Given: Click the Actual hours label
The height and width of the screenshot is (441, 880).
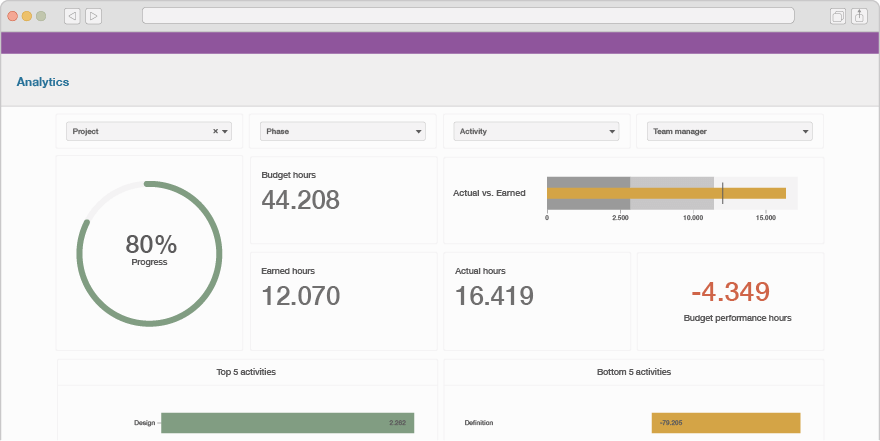Looking at the screenshot, I should tap(480, 271).
